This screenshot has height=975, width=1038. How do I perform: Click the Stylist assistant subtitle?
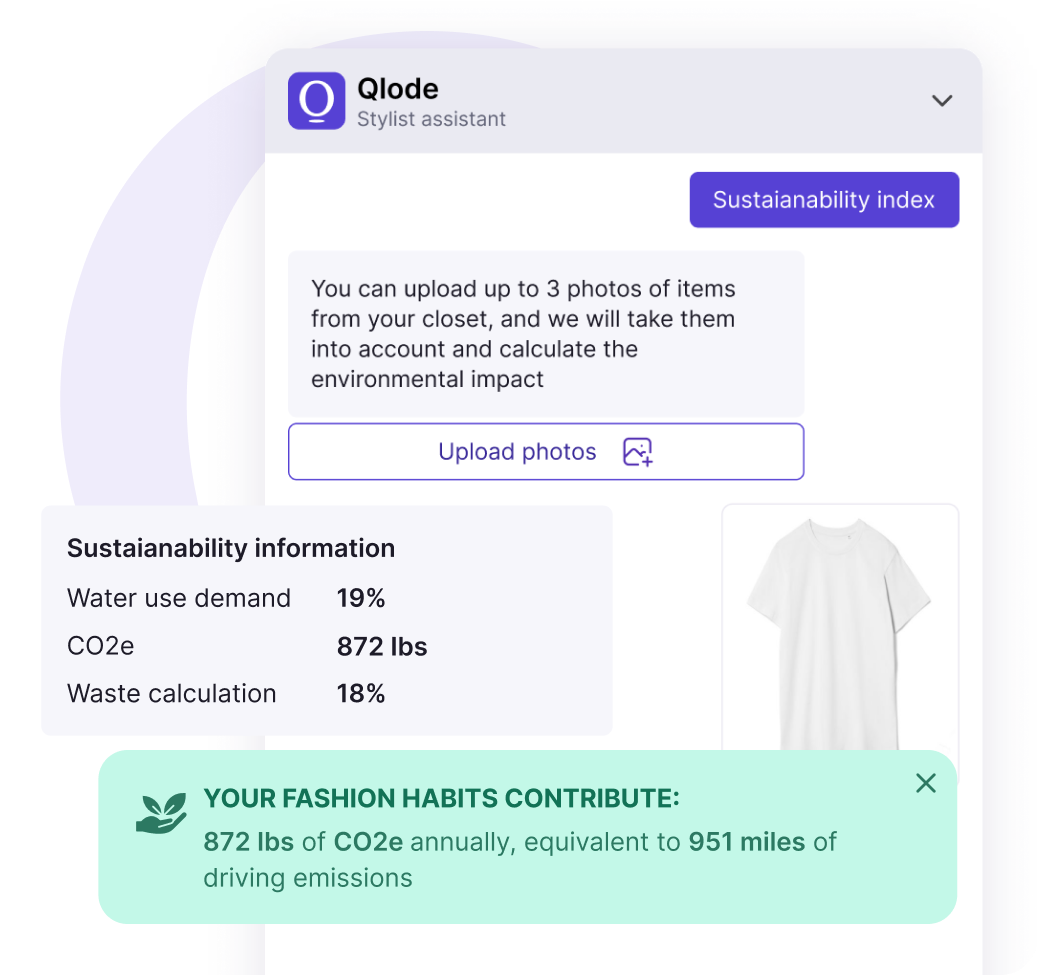[x=431, y=119]
